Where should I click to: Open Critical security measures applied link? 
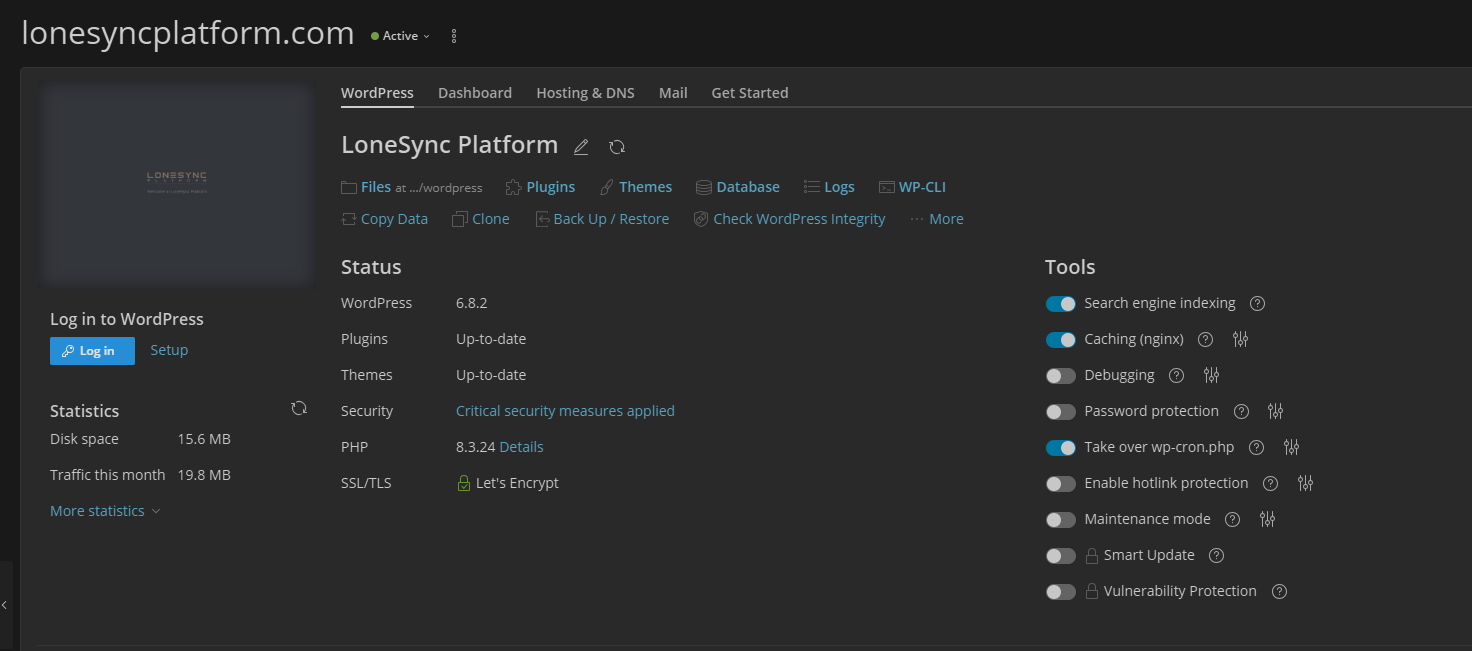point(565,411)
